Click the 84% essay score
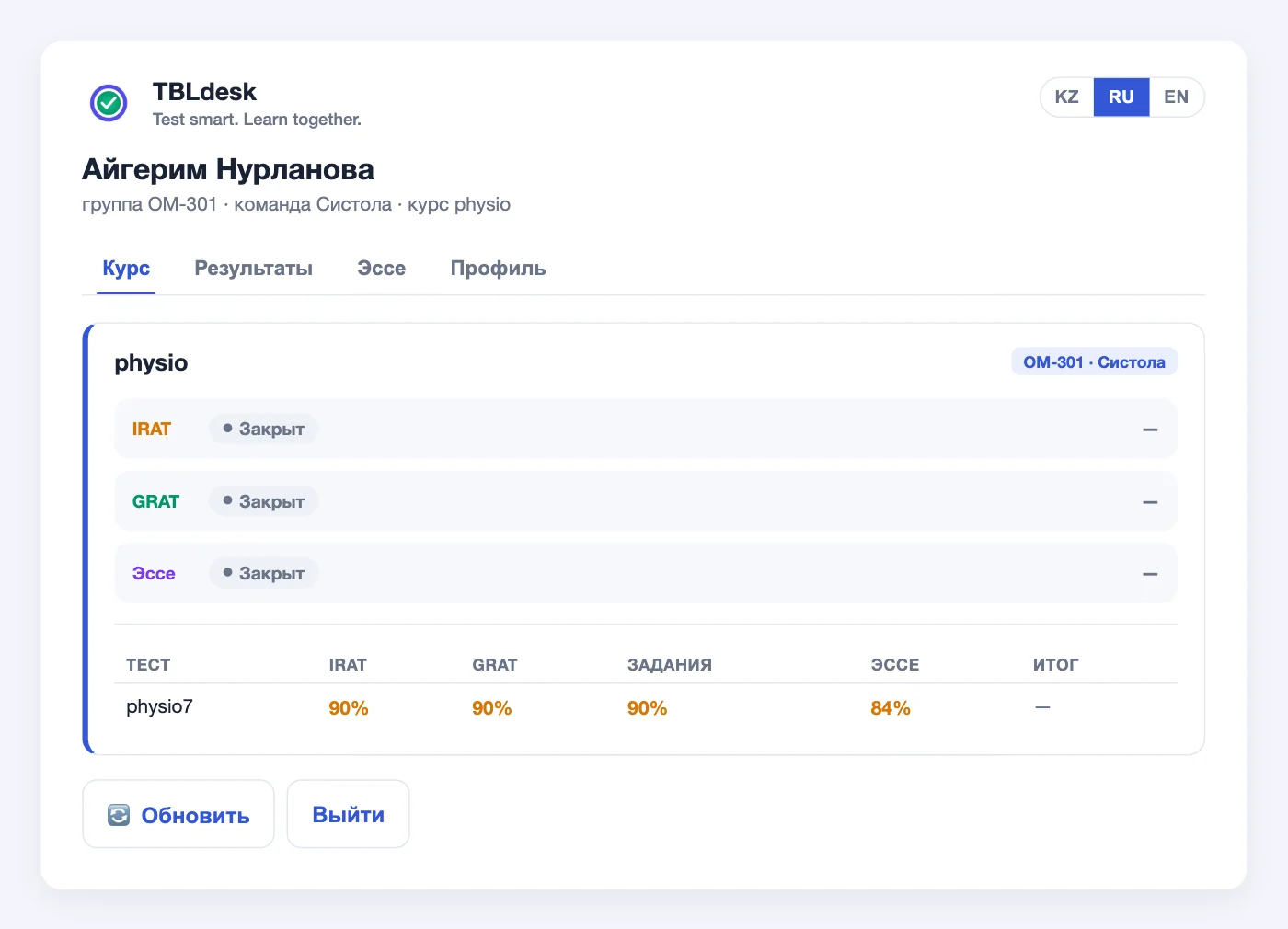 (891, 708)
